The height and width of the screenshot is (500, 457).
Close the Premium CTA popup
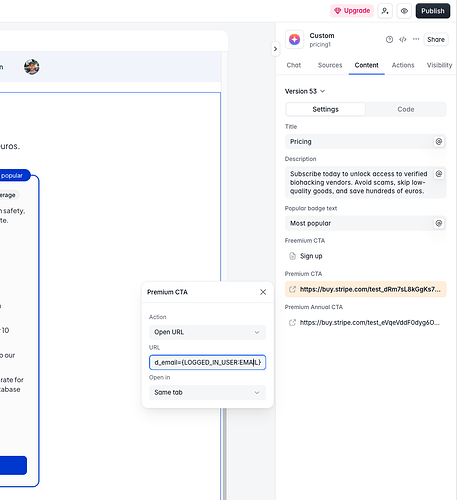pyautogui.click(x=263, y=292)
